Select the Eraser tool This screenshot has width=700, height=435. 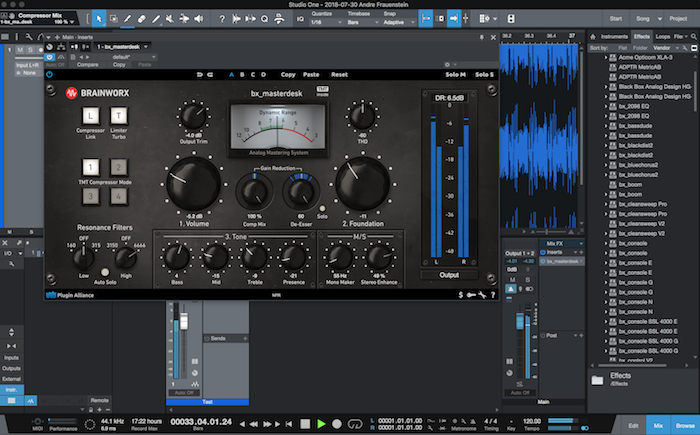click(142, 19)
